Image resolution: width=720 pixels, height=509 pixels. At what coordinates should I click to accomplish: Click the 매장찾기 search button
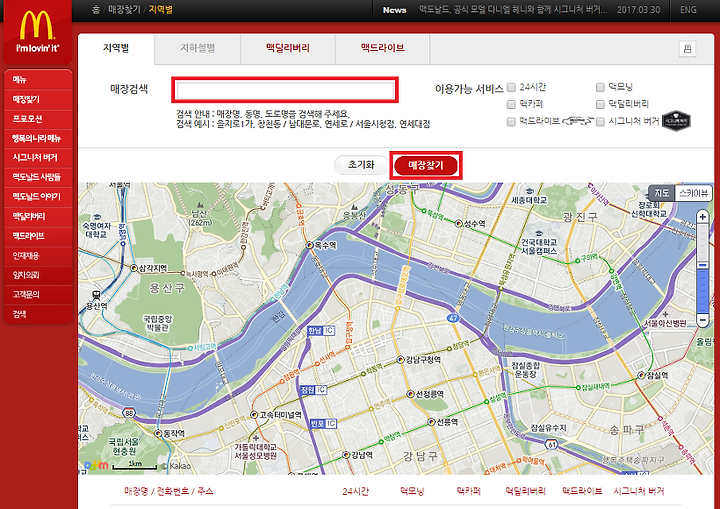click(426, 165)
